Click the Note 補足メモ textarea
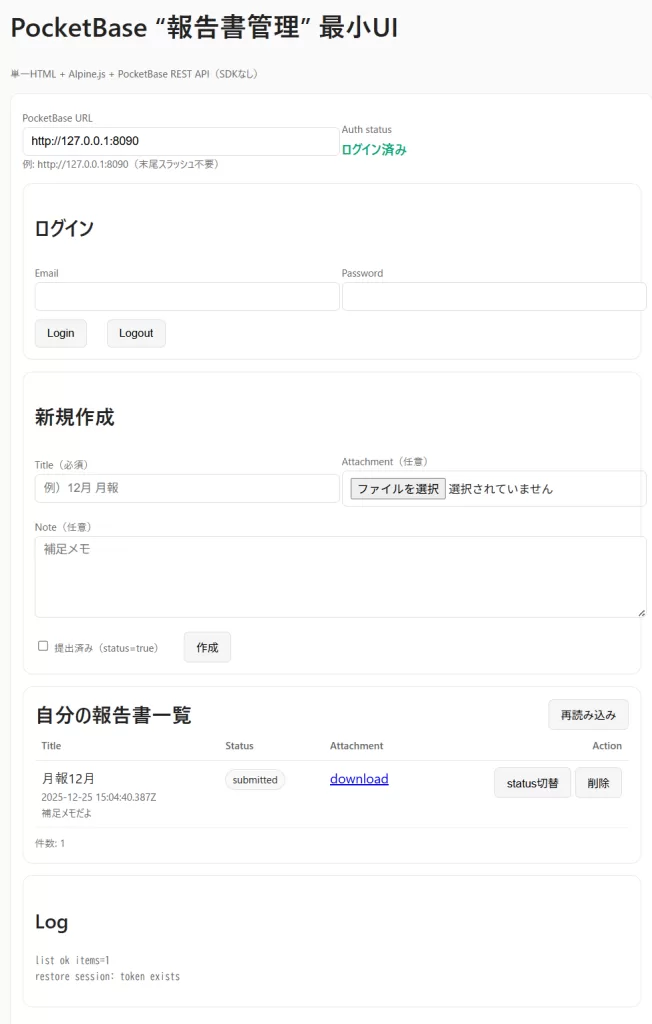The width and height of the screenshot is (652, 1024). 340,577
